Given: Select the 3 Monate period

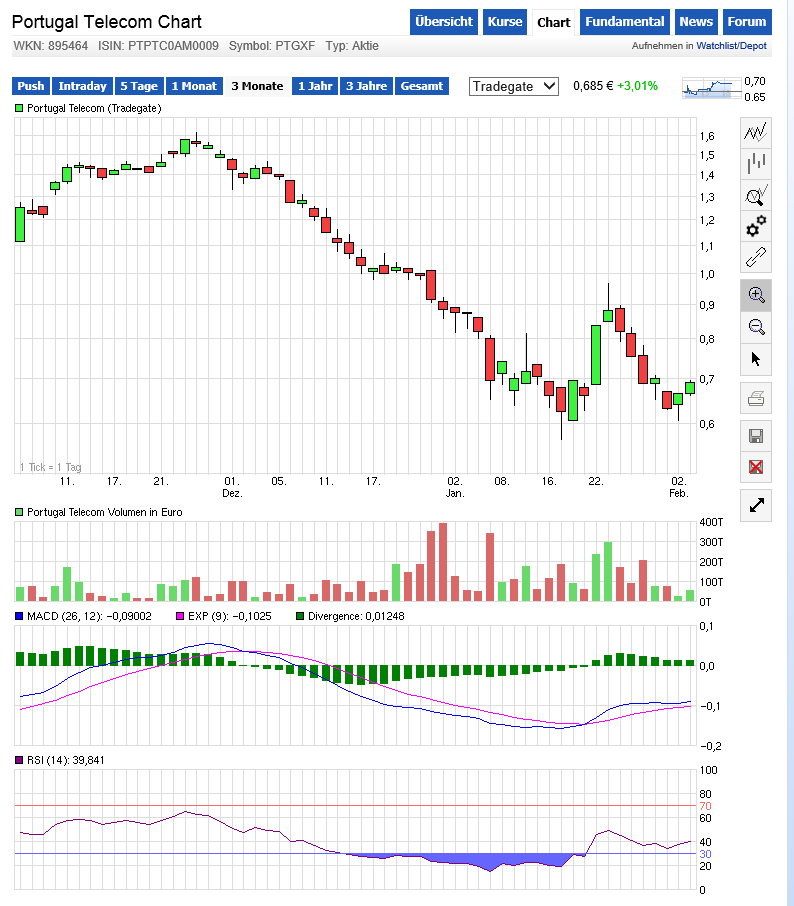Looking at the screenshot, I should tap(257, 86).
